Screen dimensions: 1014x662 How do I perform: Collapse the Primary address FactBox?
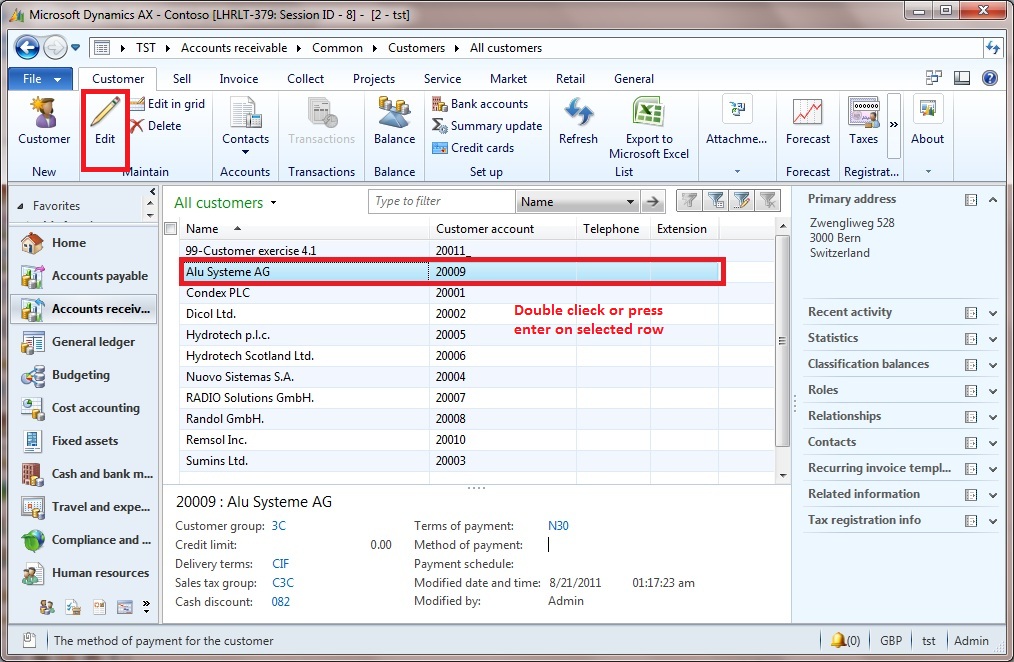coord(993,200)
